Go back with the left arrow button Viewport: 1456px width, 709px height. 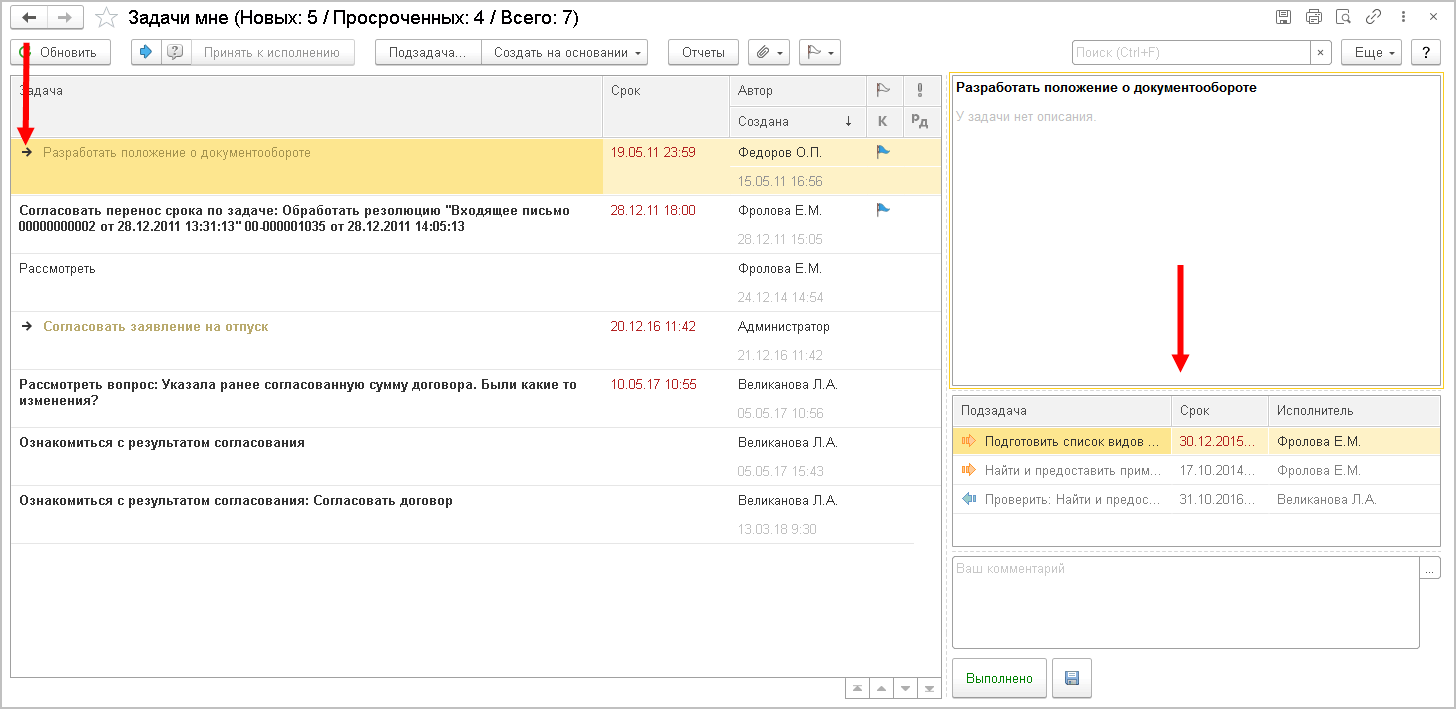(29, 17)
